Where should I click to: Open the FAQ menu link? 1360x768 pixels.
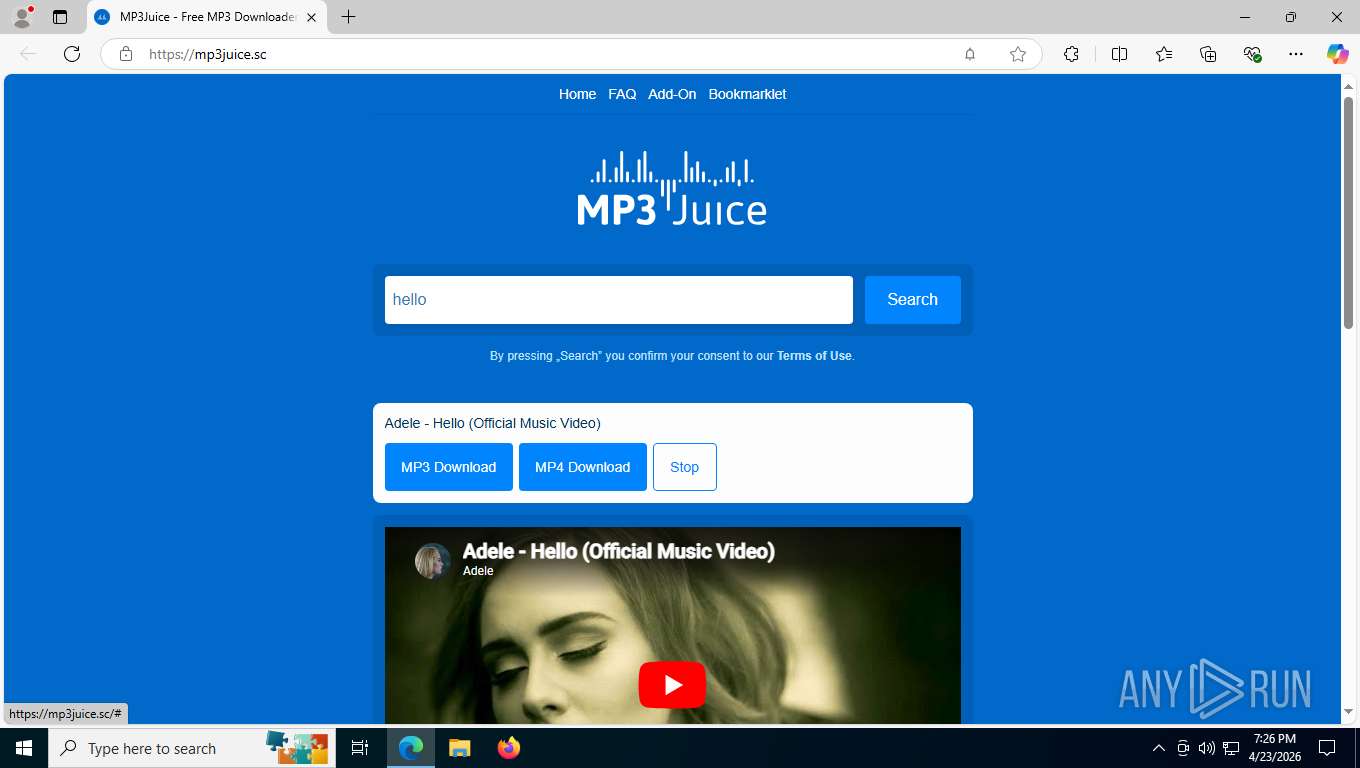point(622,94)
